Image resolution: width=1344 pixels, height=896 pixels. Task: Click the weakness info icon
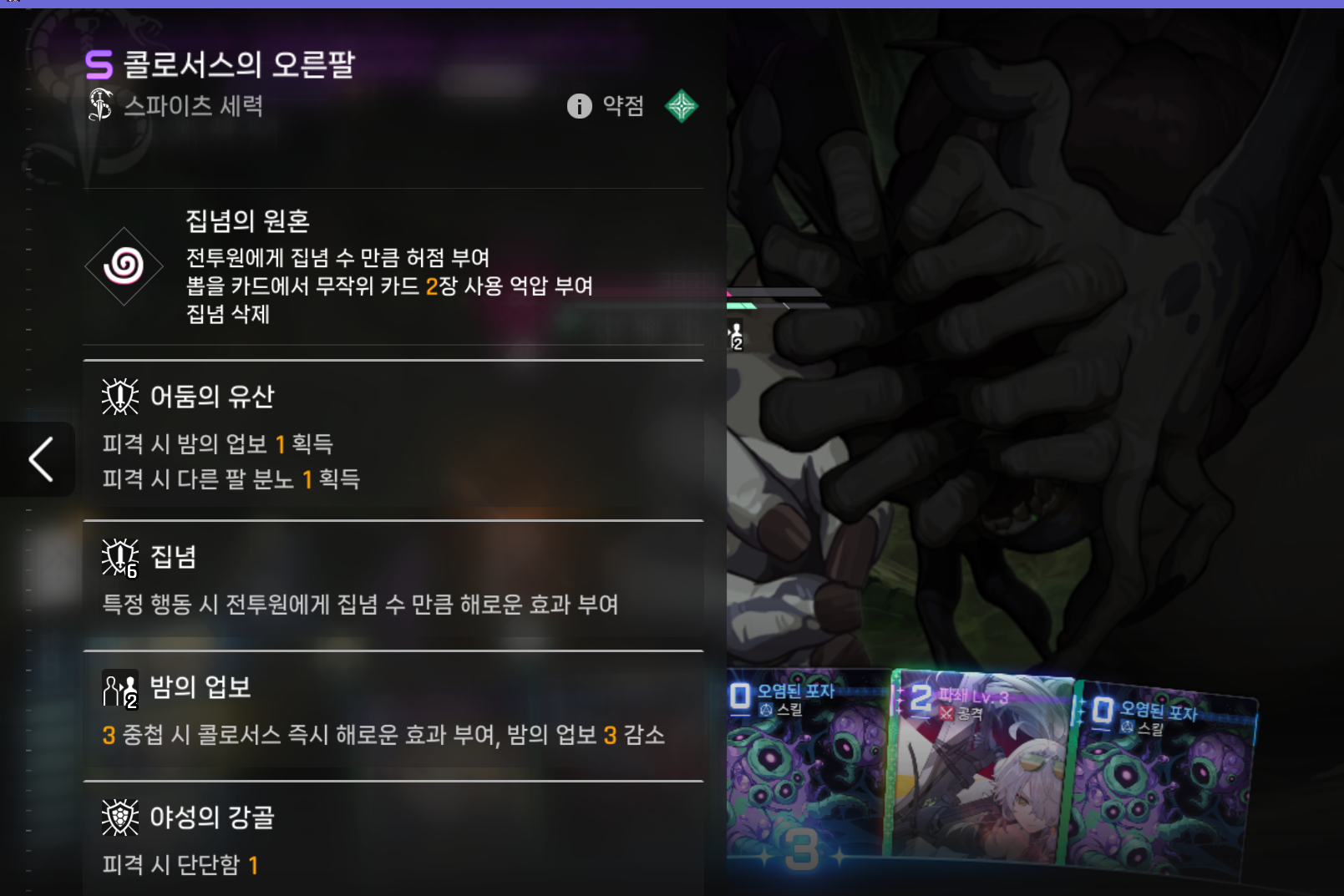[x=579, y=106]
